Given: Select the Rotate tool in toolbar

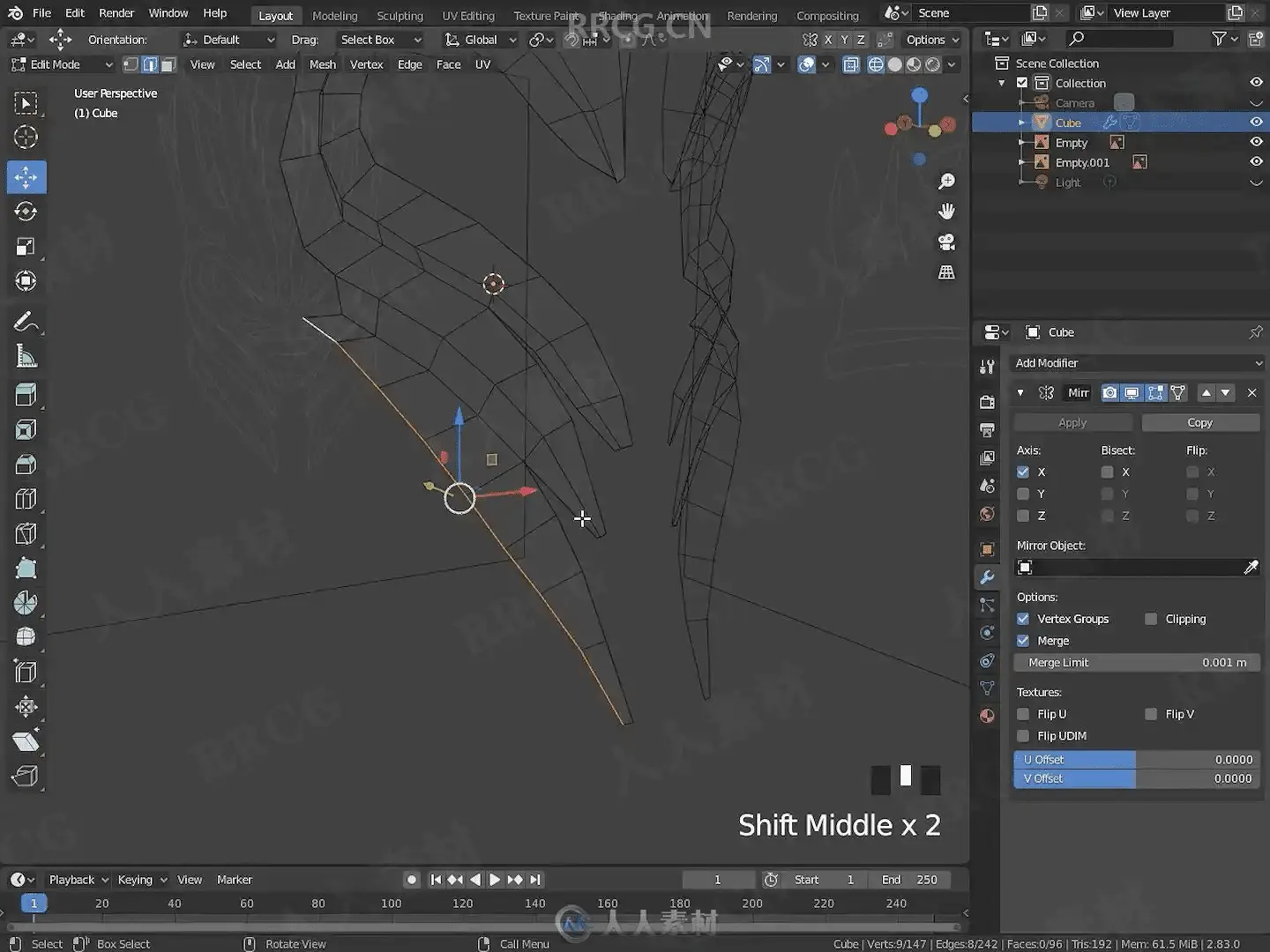Looking at the screenshot, I should [x=26, y=212].
